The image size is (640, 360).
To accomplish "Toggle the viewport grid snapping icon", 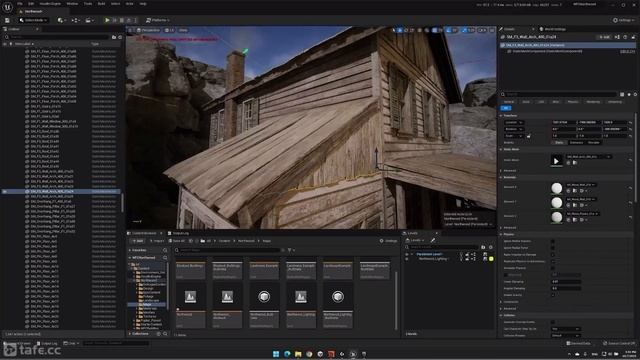I will coord(436,30).
